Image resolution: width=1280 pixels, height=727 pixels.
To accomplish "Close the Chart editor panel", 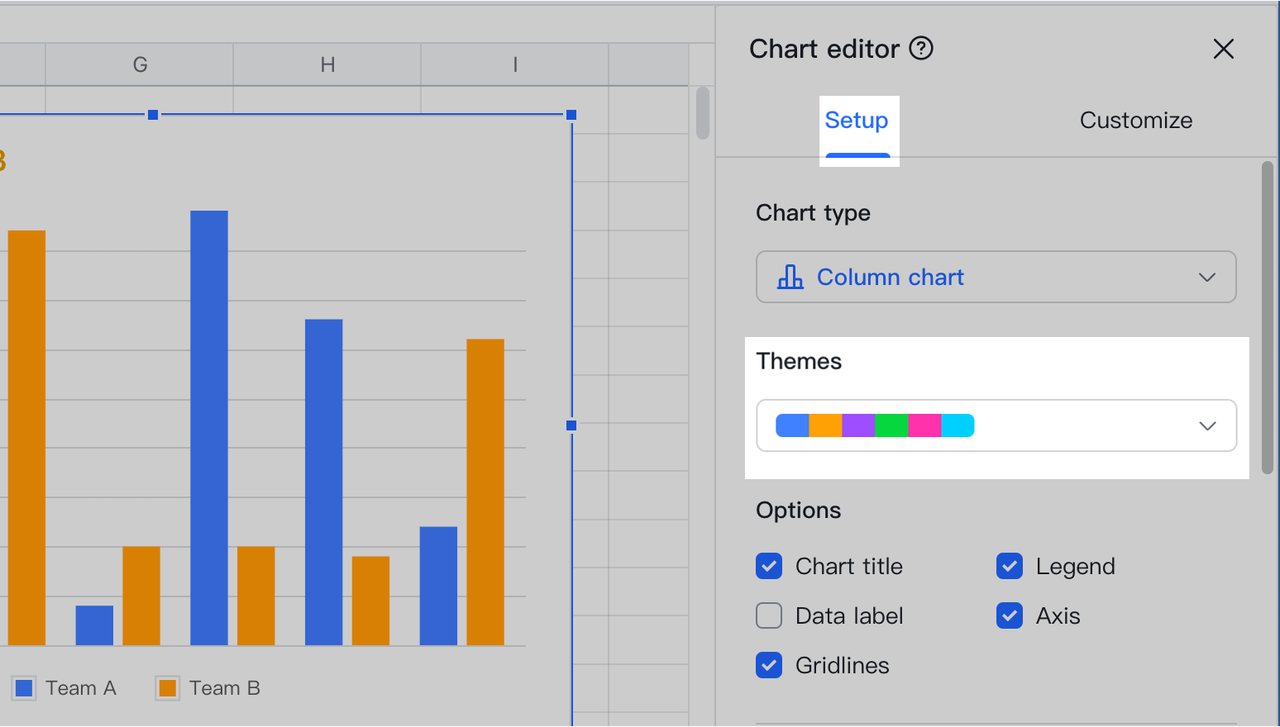I will click(1223, 48).
